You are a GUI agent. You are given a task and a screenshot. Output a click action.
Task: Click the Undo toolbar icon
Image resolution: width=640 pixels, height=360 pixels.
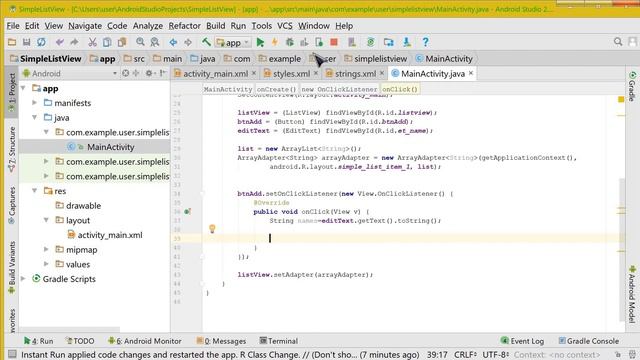pos(60,42)
